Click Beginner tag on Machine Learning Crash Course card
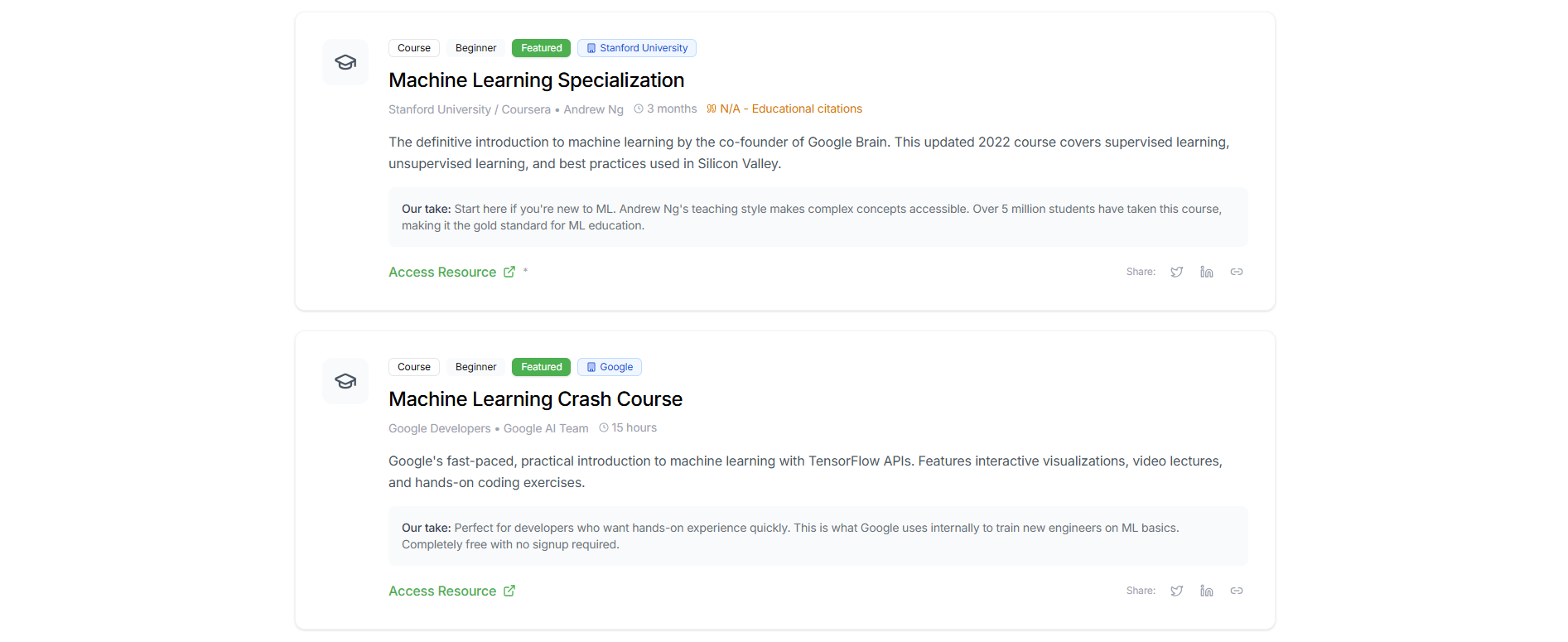Screen dimensions: 1568x642 click(475, 367)
